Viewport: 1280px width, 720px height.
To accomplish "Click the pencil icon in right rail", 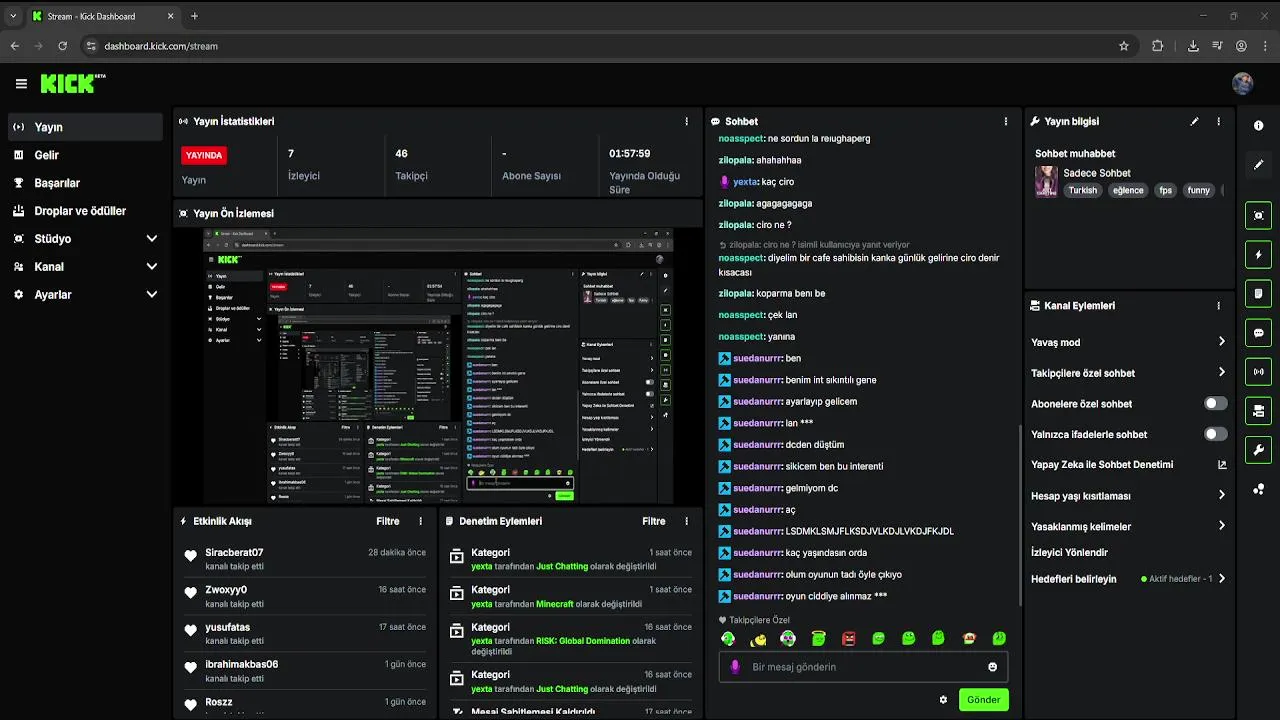I will (1258, 164).
